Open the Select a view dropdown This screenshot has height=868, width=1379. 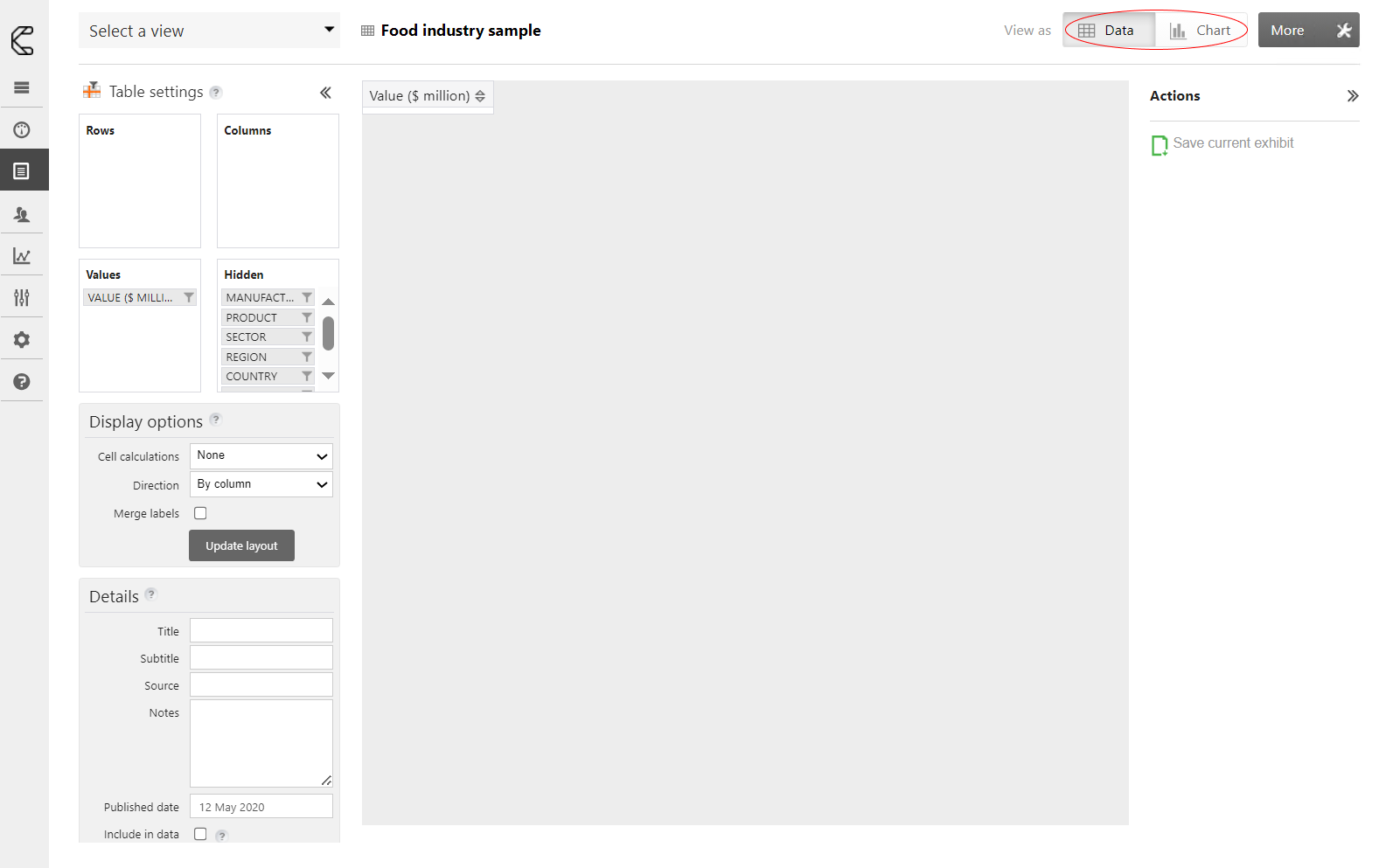(x=209, y=31)
